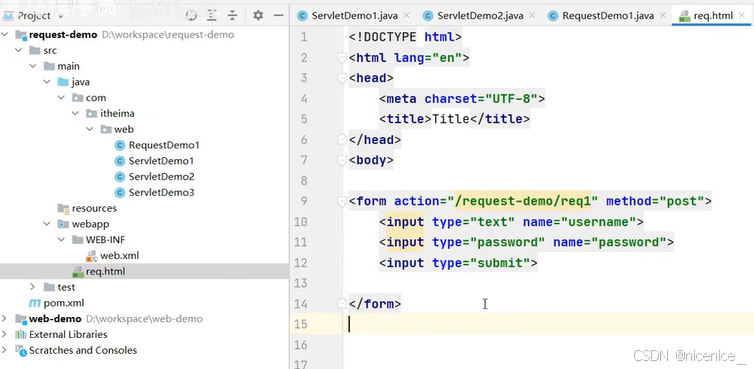754x369 pixels.
Task: Hide the Project tool window via minus icon
Action: 278,16
